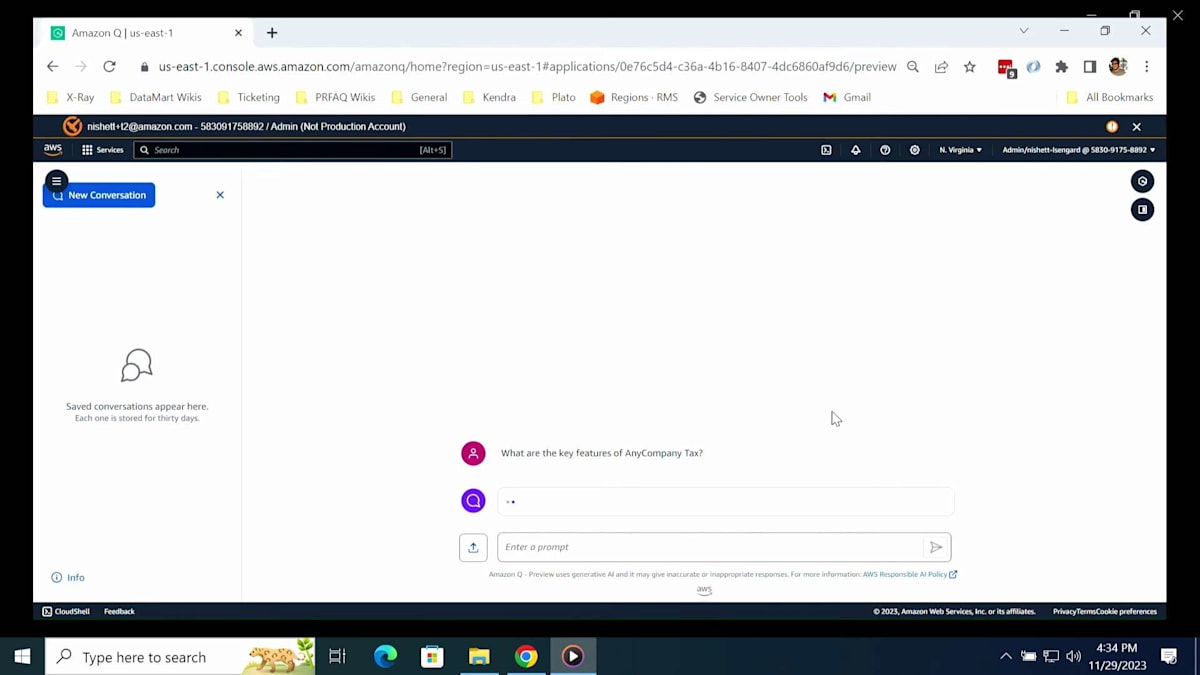The height and width of the screenshot is (675, 1200).
Task: Start a New Conversation
Action: tap(99, 195)
